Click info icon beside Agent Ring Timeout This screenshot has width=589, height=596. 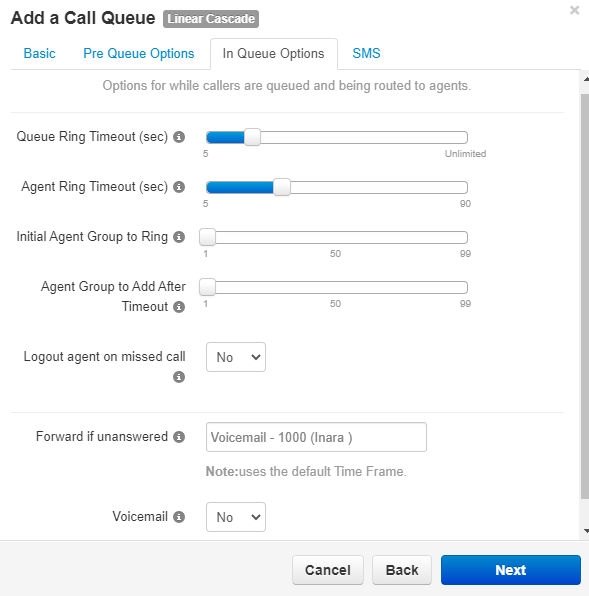click(x=179, y=187)
